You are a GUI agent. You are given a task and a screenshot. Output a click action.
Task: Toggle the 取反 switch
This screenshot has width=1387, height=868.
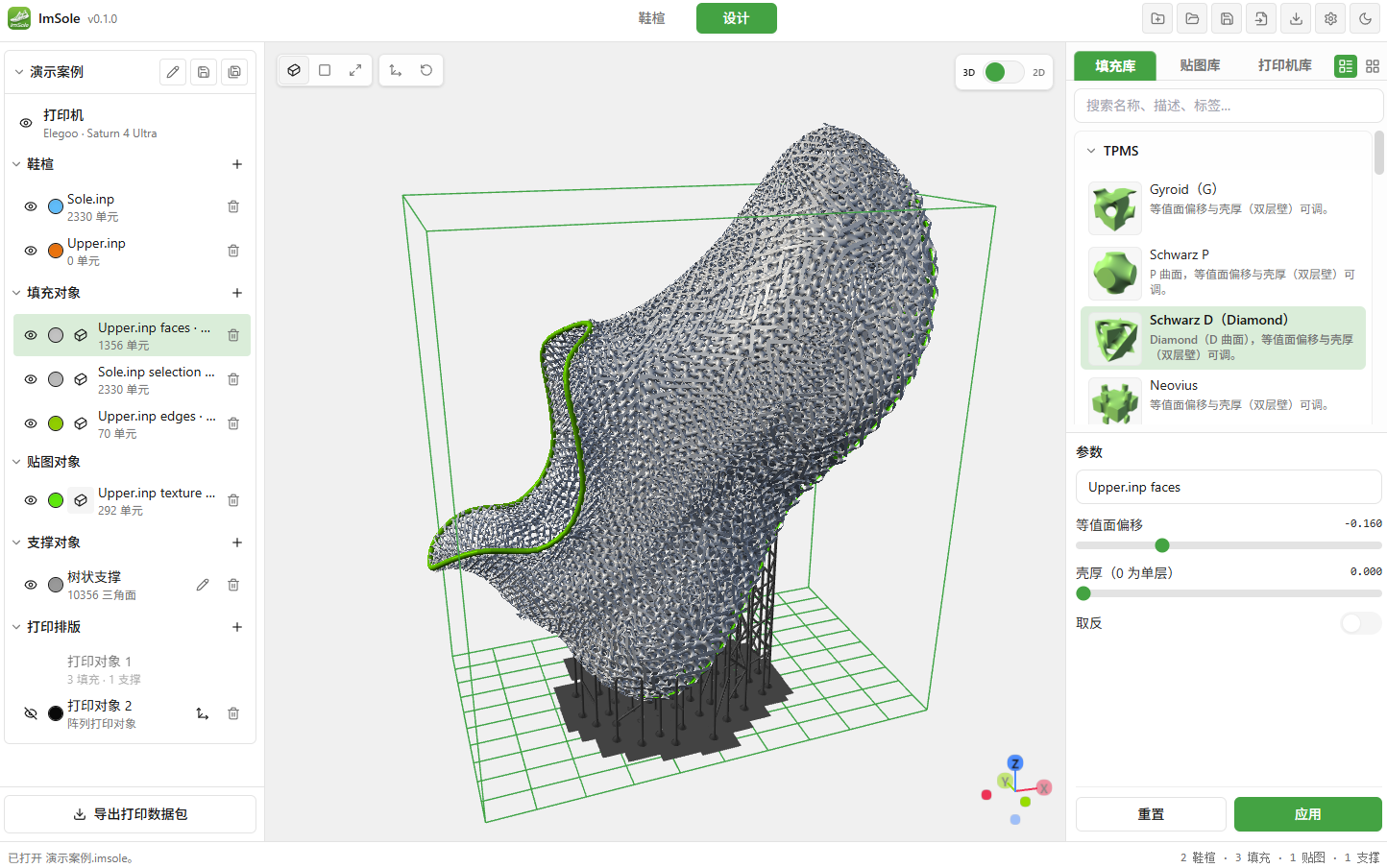pyautogui.click(x=1360, y=623)
